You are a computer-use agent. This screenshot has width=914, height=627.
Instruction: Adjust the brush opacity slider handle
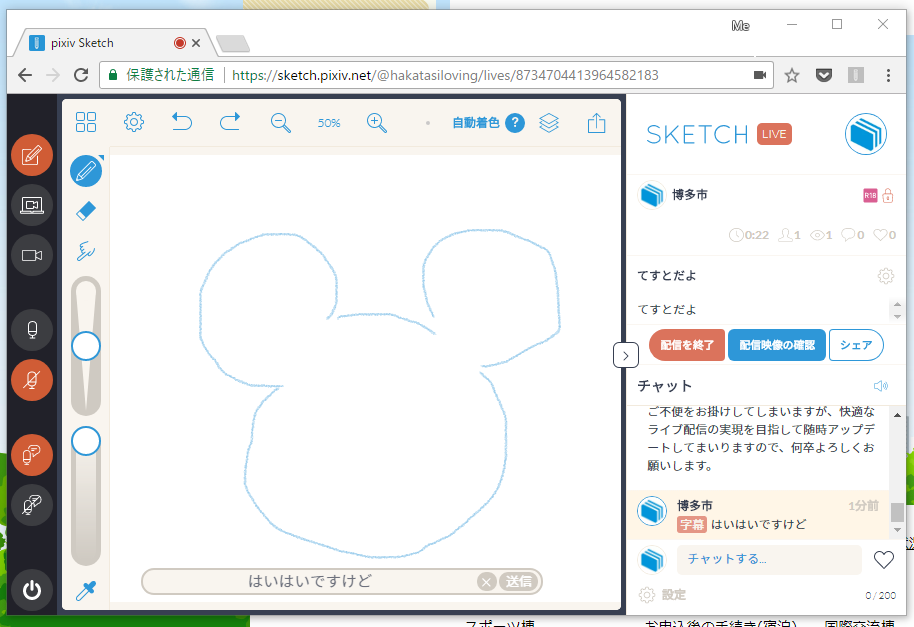click(86, 441)
